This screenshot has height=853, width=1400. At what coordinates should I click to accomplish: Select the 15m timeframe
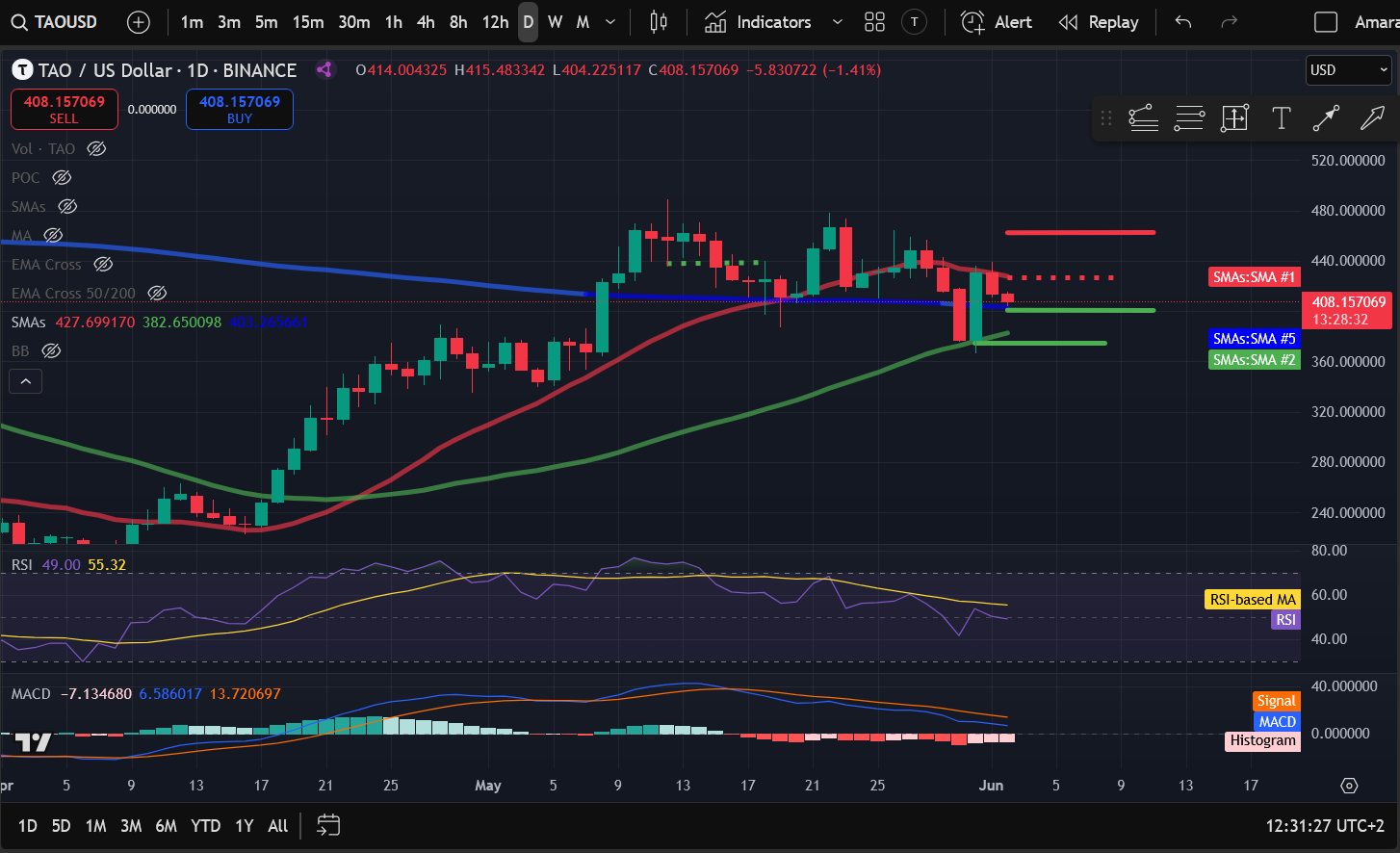(x=308, y=22)
